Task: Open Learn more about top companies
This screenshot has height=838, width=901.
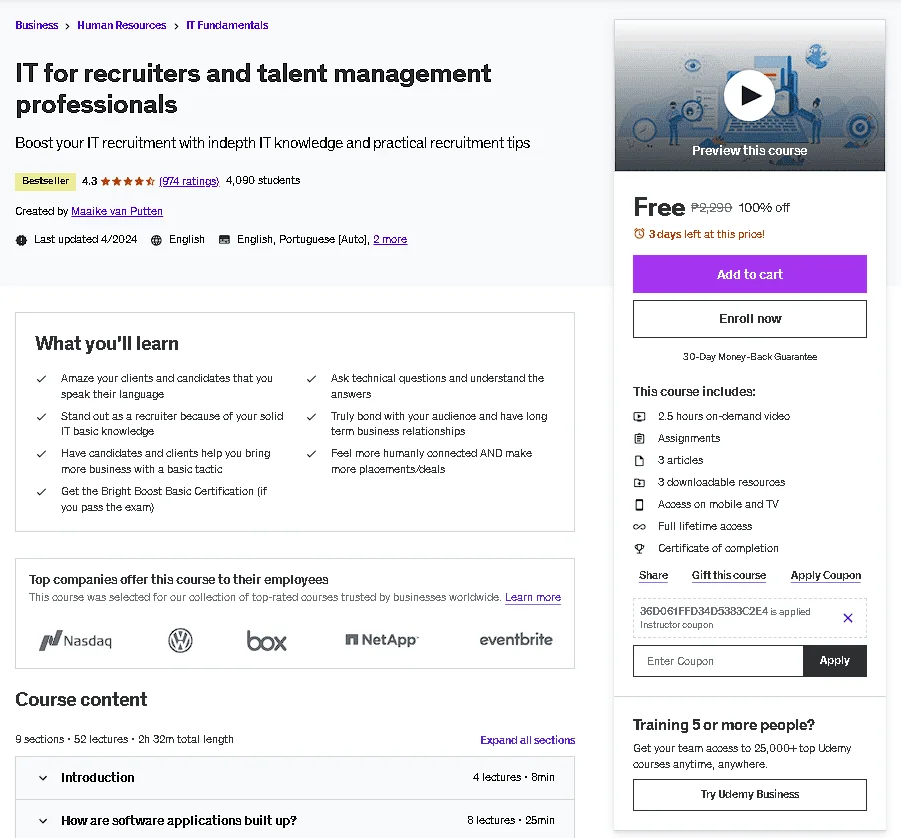Action: 533,597
